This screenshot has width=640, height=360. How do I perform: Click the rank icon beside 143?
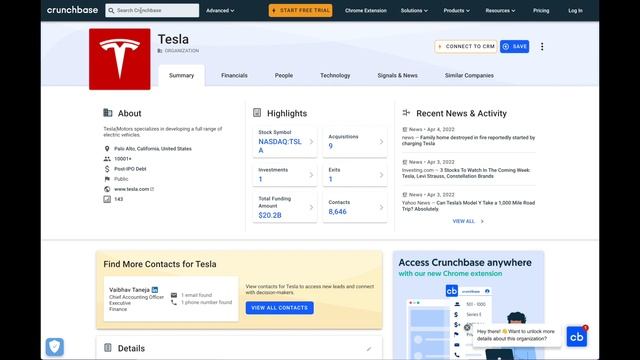tap(107, 199)
